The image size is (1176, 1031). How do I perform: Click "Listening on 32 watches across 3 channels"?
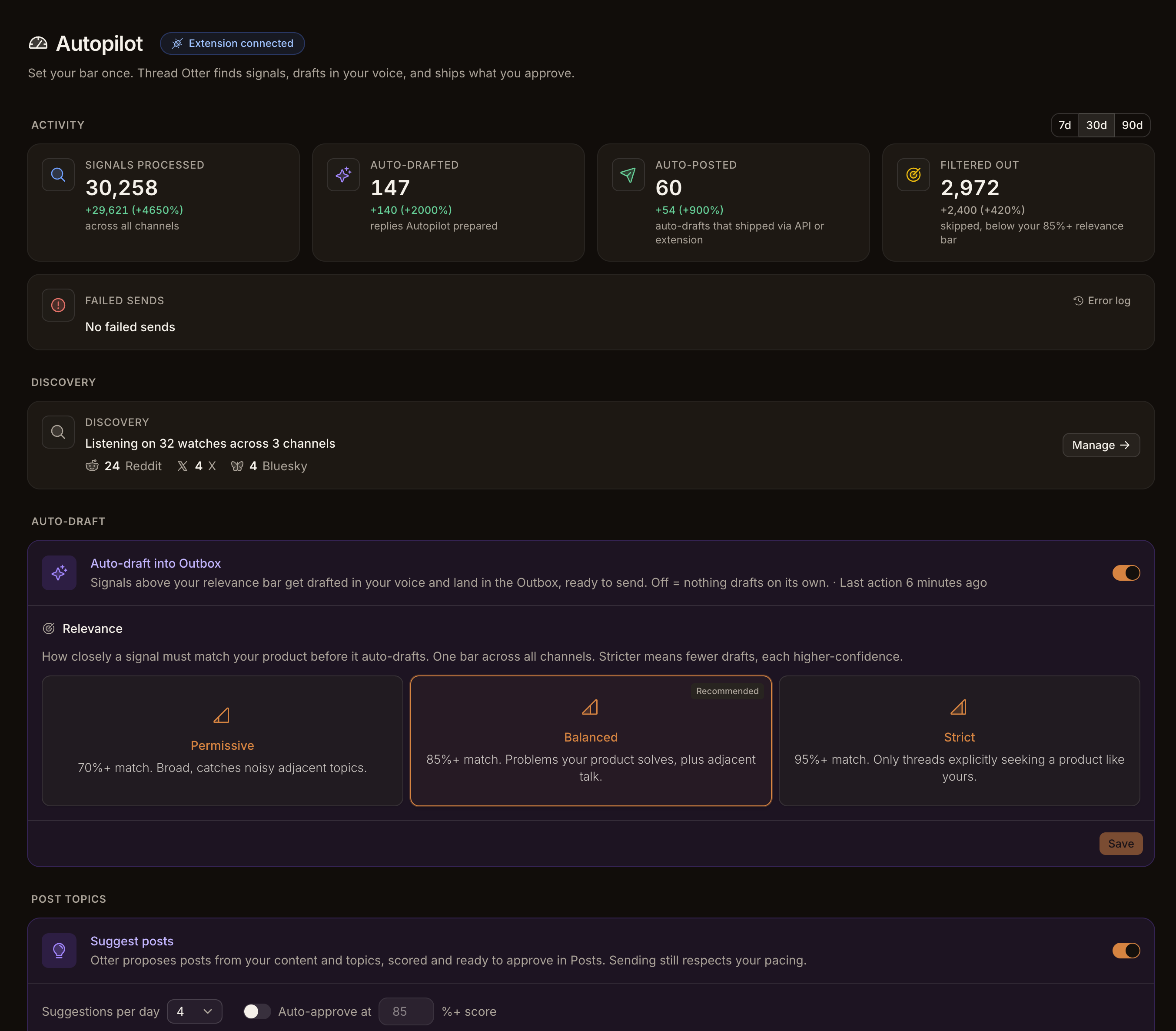tap(210, 444)
